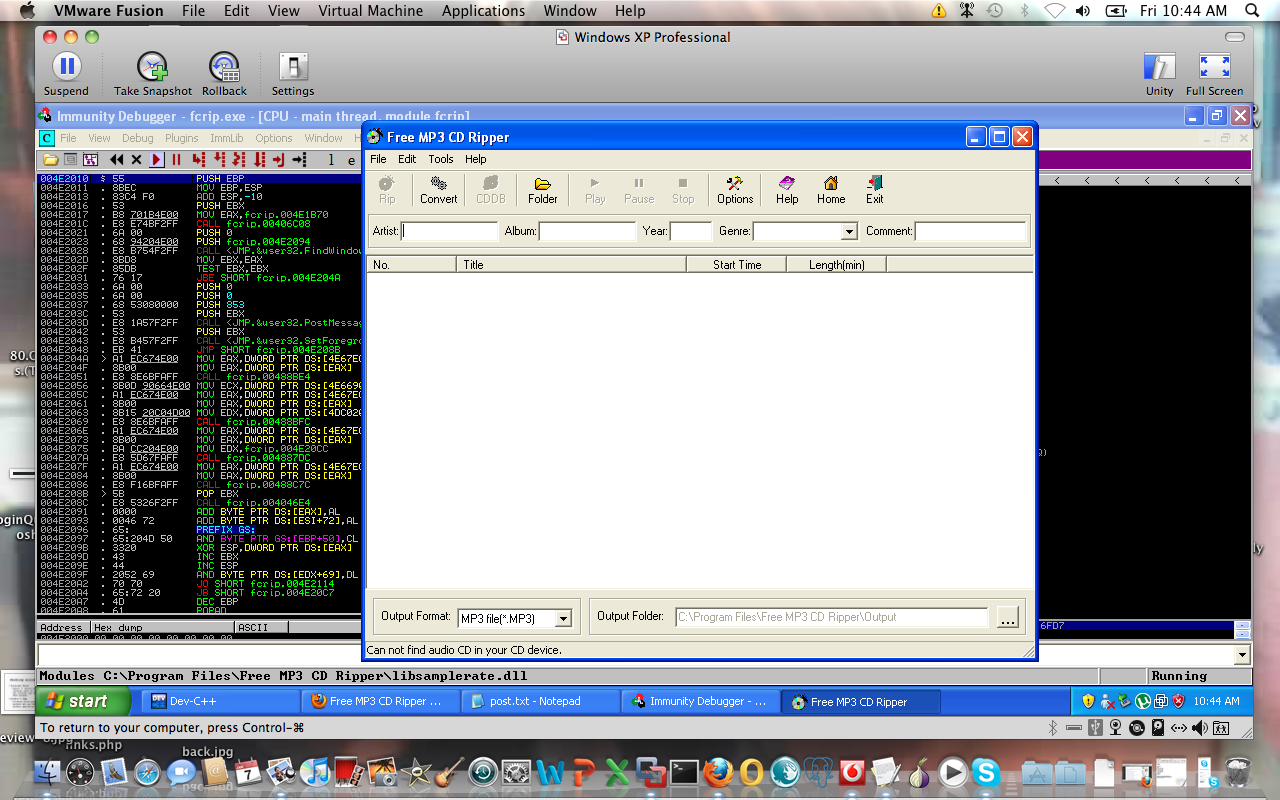Open Tools menu in Free MP3 CD Ripper
The width and height of the screenshot is (1280, 800).
[x=441, y=159]
